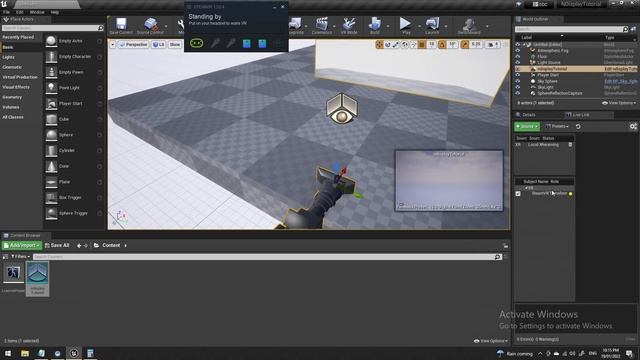Click the Live Link settings gear icon
Viewport: 640px width, 360px height.
point(633,127)
